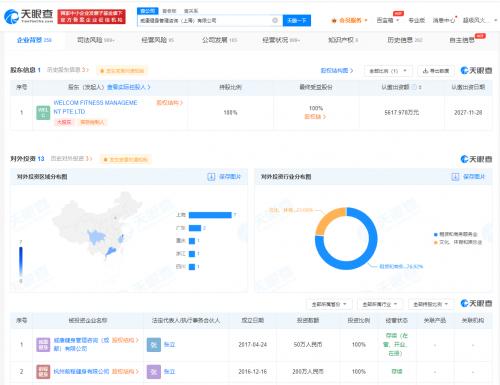Click 保存图片 on the regional distribution chart
The image size is (500, 385).
(230, 177)
